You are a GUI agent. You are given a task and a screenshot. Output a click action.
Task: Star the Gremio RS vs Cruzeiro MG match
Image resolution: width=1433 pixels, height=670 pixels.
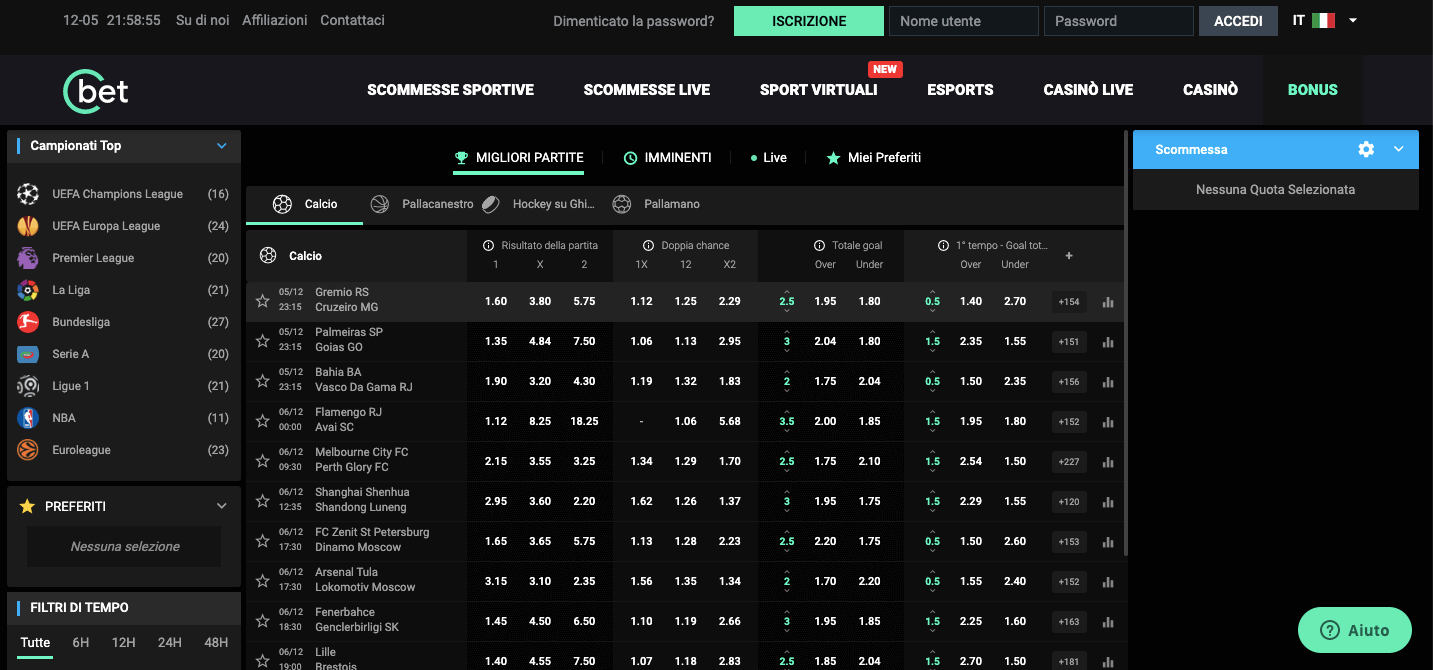tap(262, 301)
